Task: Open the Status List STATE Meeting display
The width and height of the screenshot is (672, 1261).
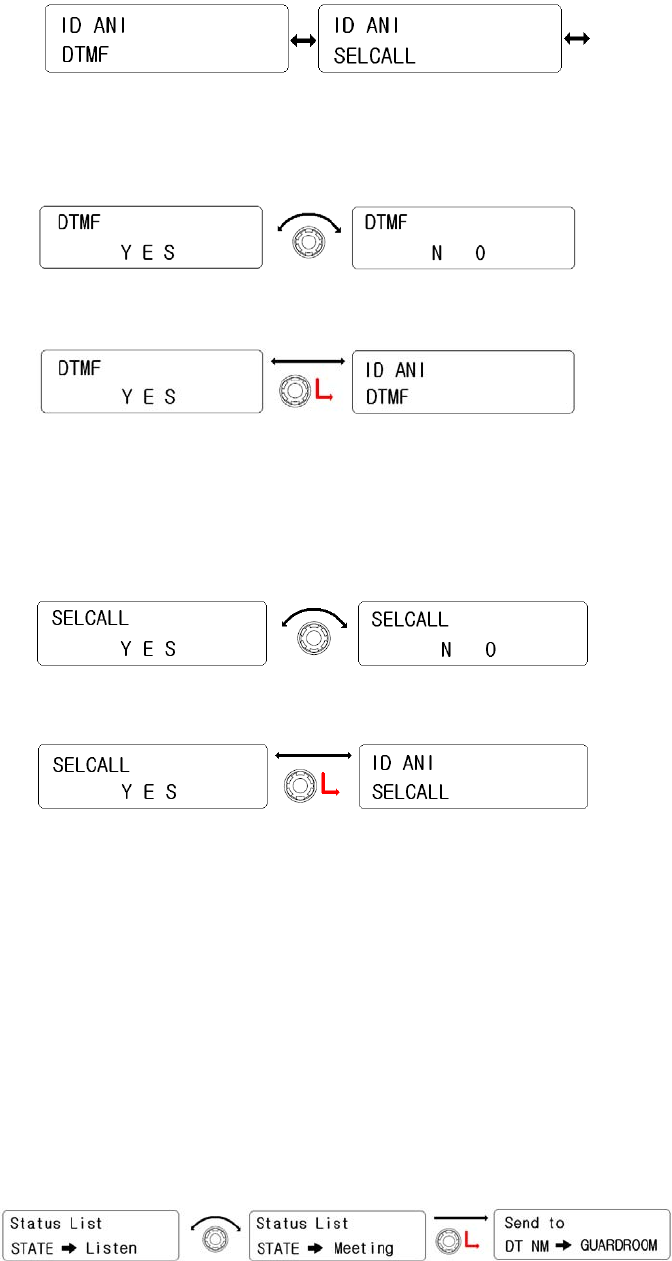Action: pos(336,1235)
